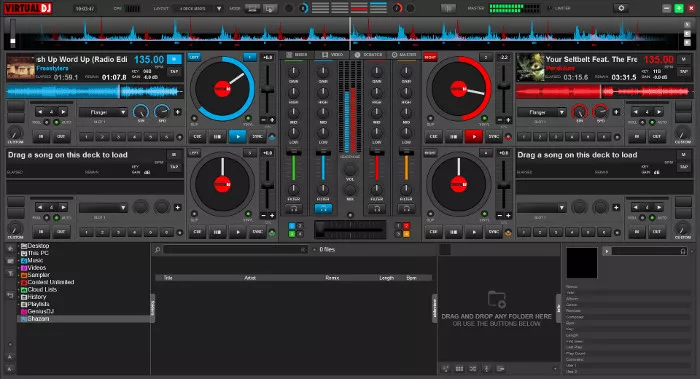Click the plus button next to top-left deck effect knobs
The width and height of the screenshot is (700, 379).
[178, 112]
